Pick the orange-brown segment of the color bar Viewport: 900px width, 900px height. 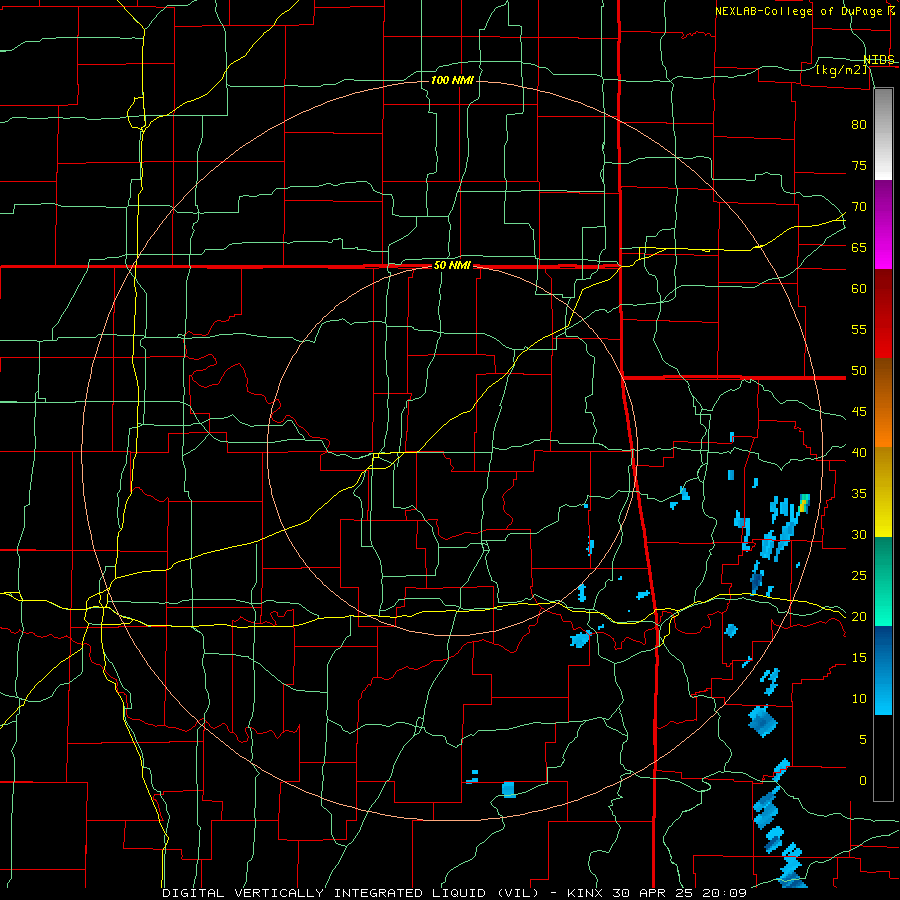point(883,403)
